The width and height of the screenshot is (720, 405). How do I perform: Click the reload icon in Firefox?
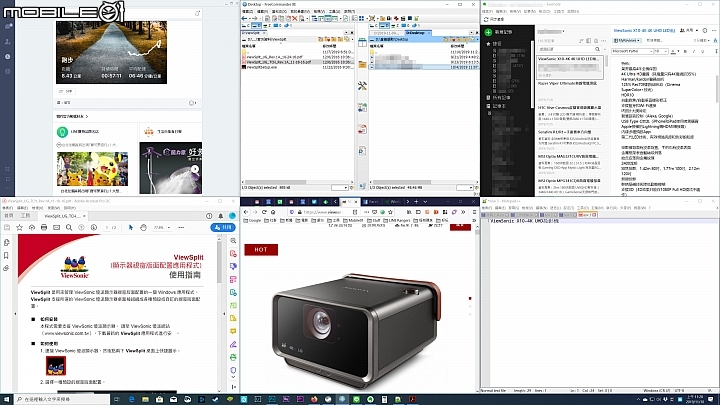(264, 212)
